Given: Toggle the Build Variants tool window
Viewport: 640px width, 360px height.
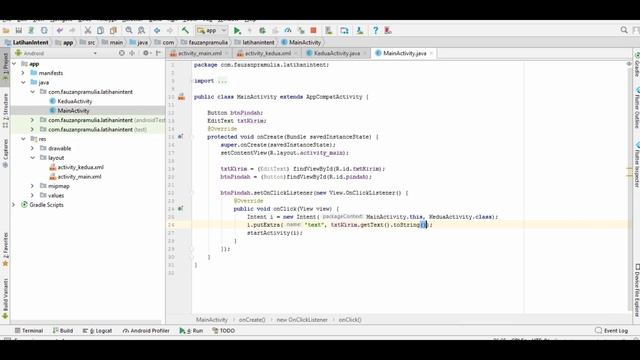Looking at the screenshot, I should tap(5, 298).
